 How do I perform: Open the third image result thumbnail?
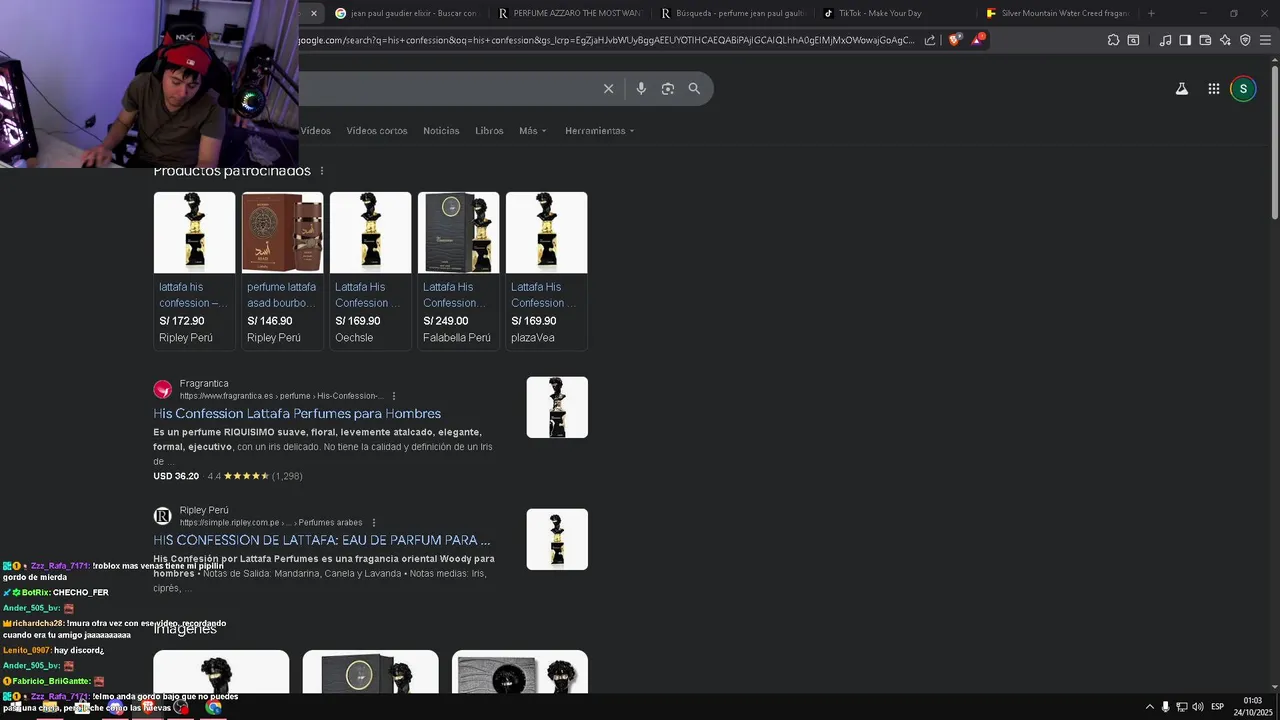(520, 672)
